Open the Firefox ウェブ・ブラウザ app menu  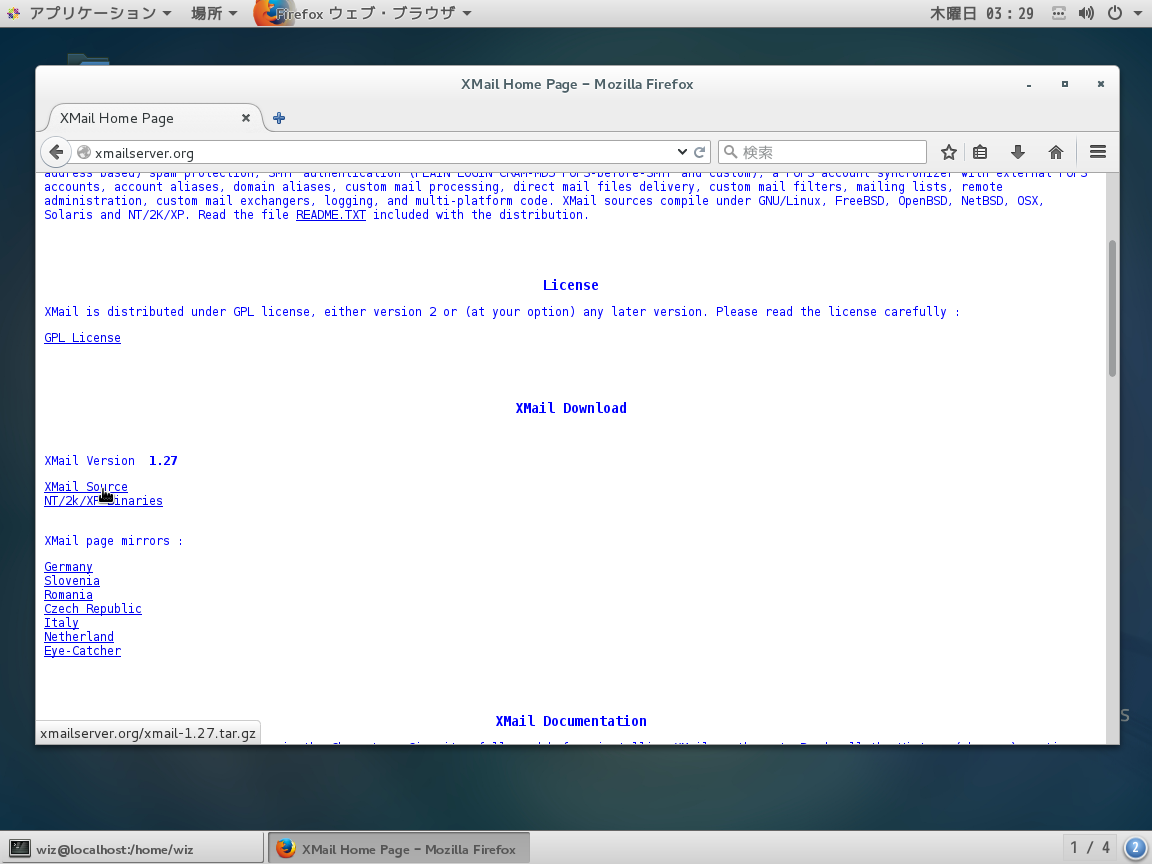364,13
